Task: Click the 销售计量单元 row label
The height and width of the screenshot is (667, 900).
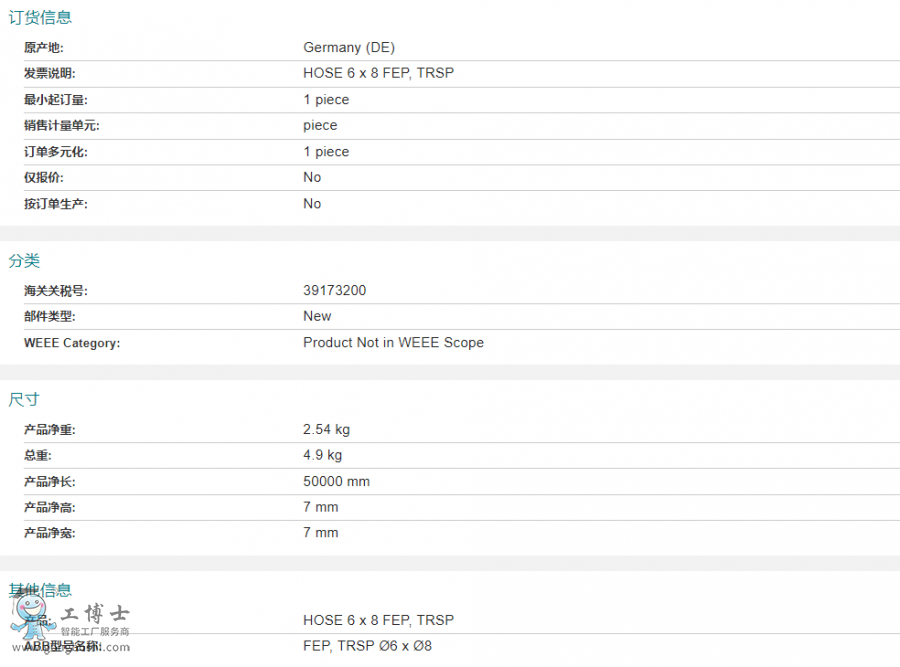Action: (x=62, y=126)
